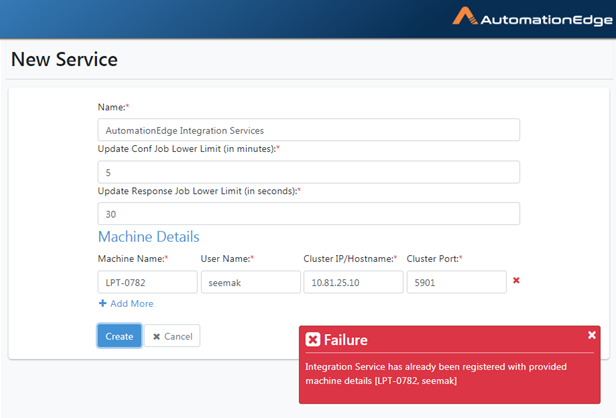Click the Failure message text
This screenshot has width=616, height=418.
[436, 374]
